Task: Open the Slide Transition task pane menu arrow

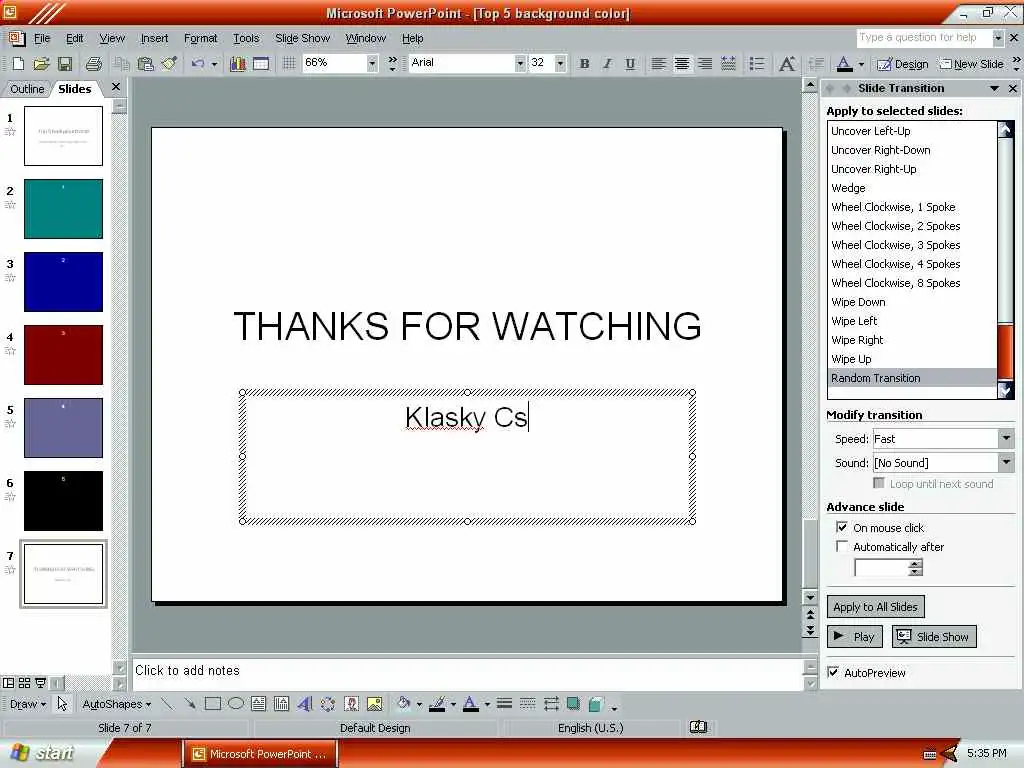Action: pos(994,88)
